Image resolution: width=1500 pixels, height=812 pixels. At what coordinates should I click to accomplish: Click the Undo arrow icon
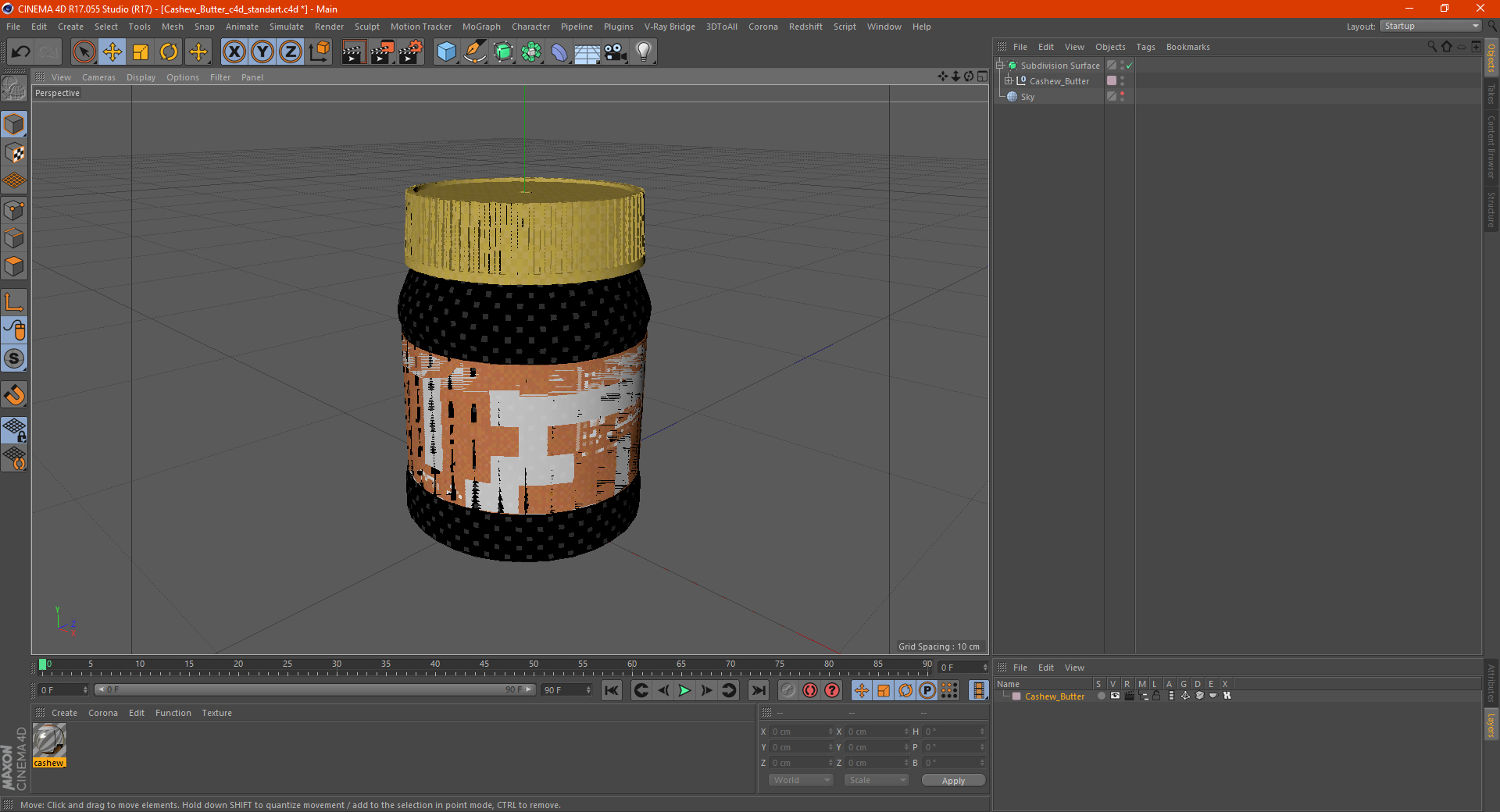pyautogui.click(x=21, y=52)
